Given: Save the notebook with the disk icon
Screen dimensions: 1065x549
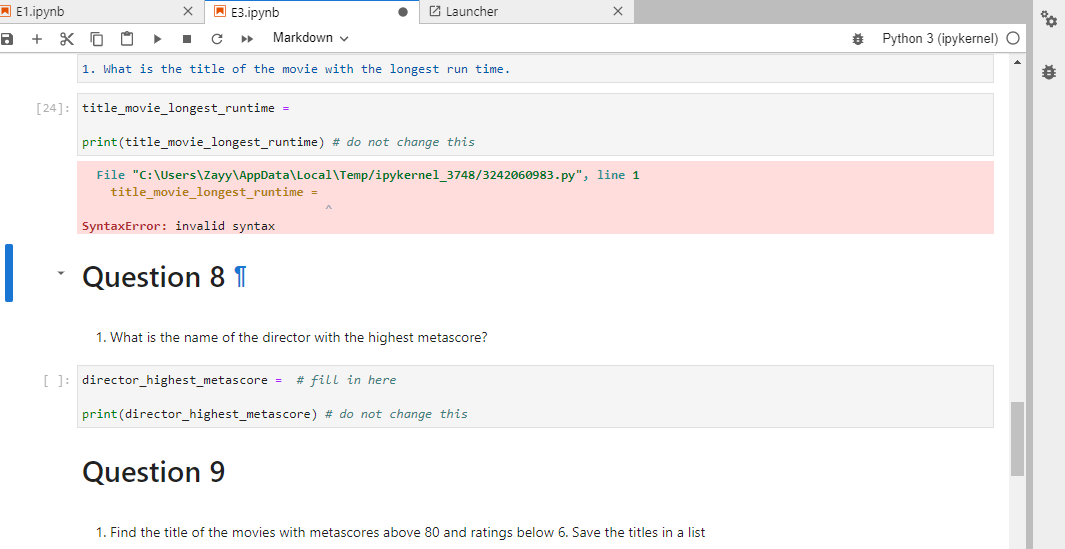Looking at the screenshot, I should 7,39.
